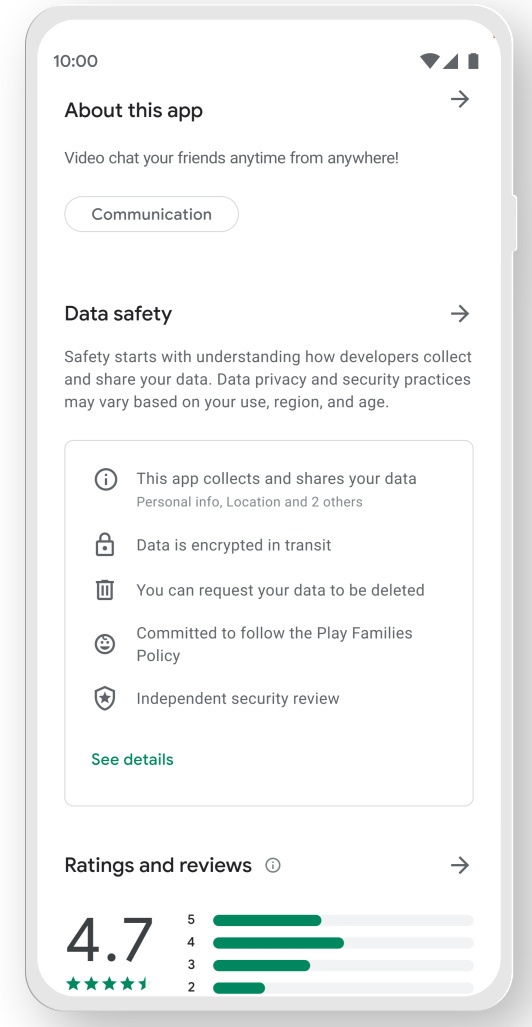Select the 4-star rating bar

[x=343, y=943]
